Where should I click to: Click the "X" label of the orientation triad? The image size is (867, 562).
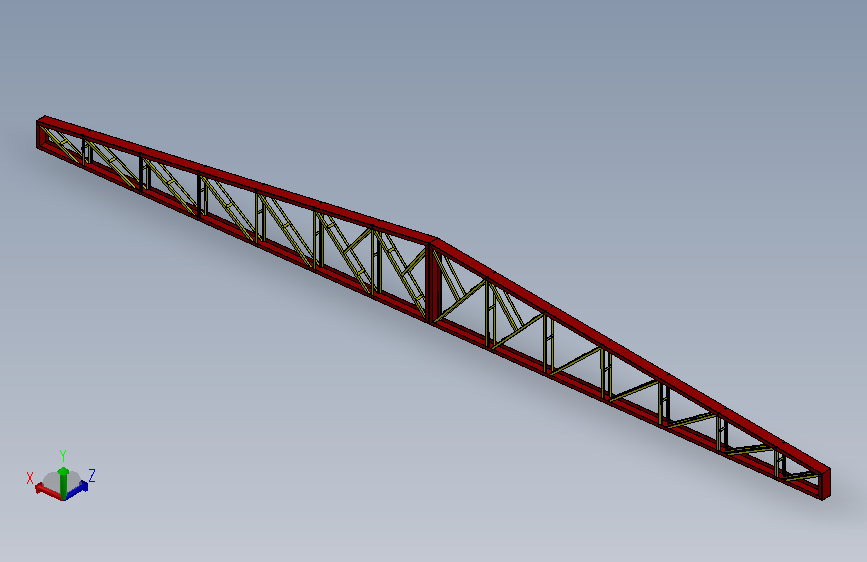30,478
